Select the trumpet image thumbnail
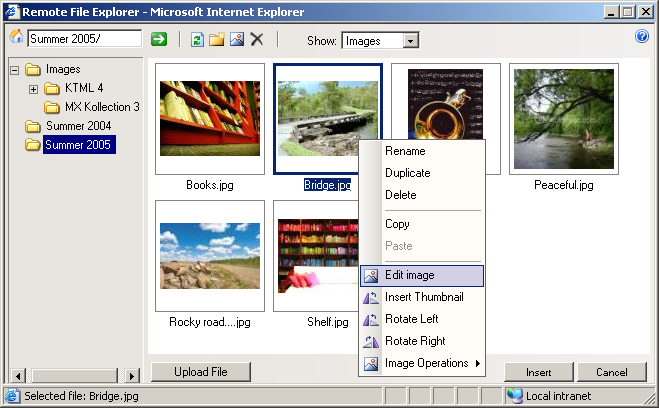659x408 pixels. (x=445, y=103)
